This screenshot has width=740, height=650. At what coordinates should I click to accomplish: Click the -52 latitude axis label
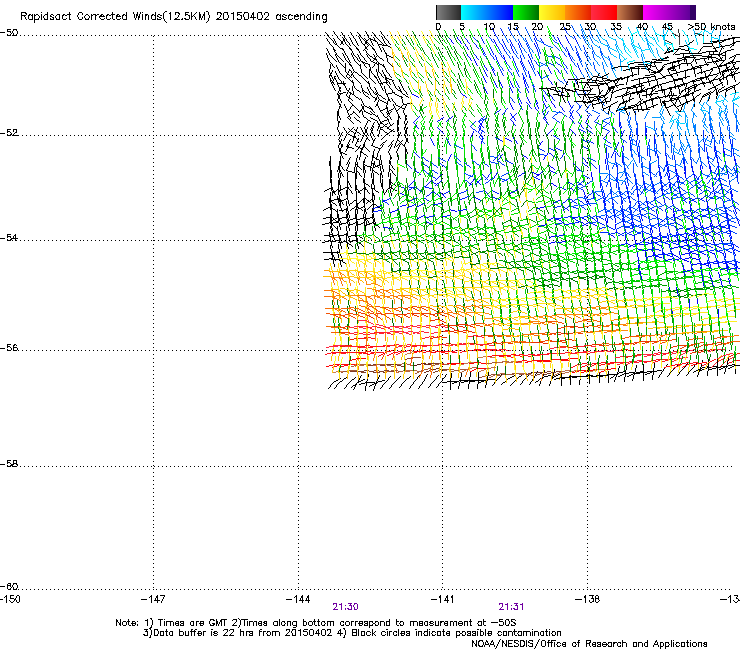tap(9, 133)
